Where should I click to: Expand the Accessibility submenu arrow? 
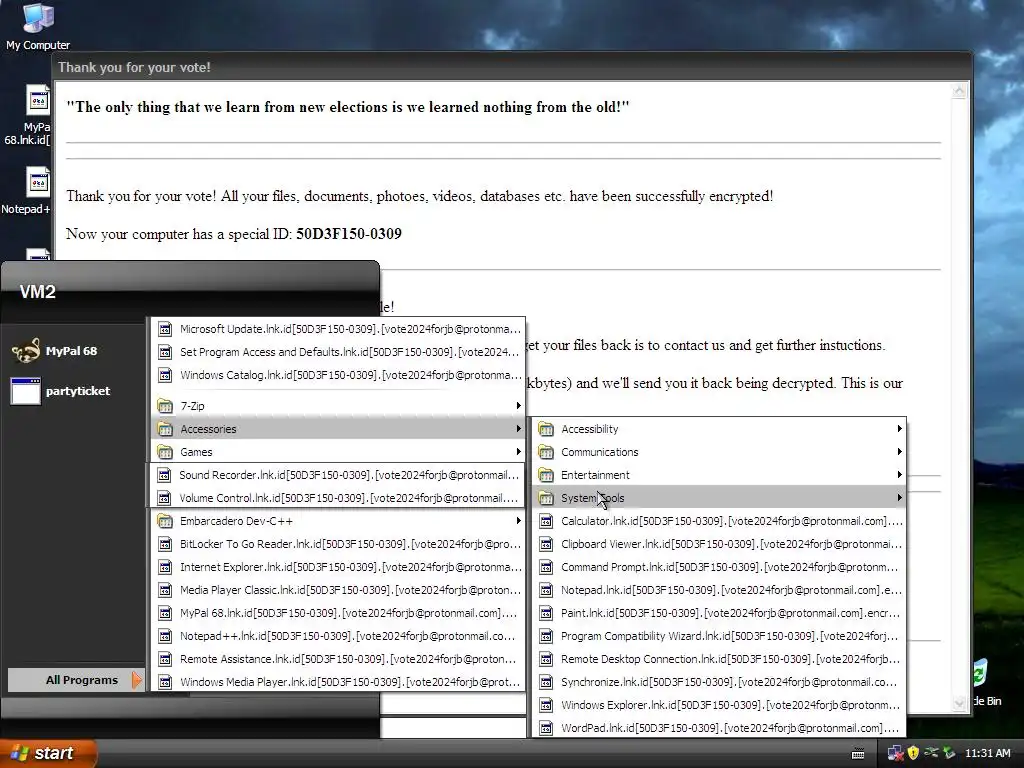click(899, 428)
